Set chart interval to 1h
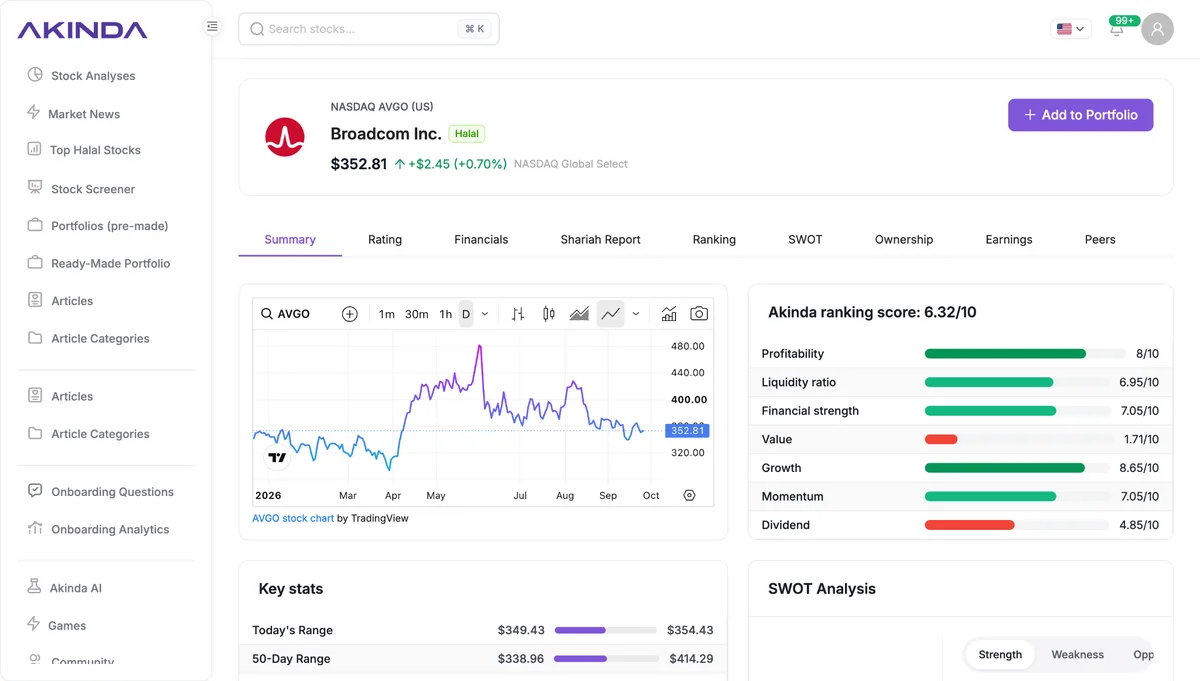This screenshot has width=1200, height=681. [446, 314]
